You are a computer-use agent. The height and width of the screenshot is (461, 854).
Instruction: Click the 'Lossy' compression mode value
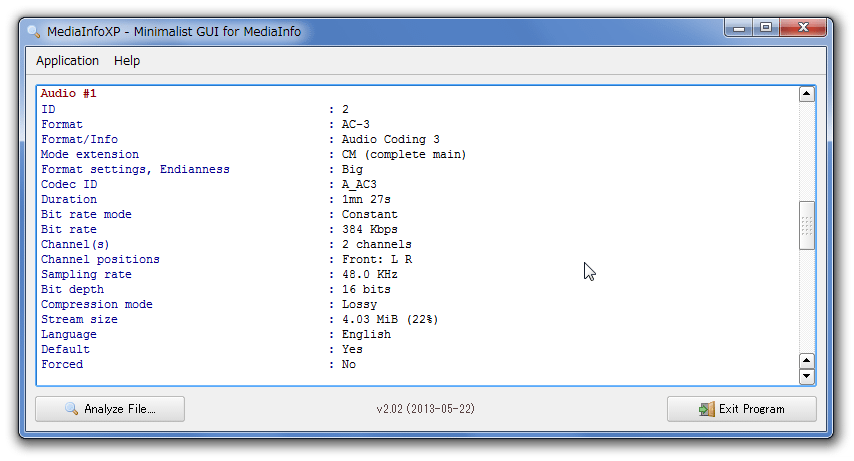[x=359, y=304]
